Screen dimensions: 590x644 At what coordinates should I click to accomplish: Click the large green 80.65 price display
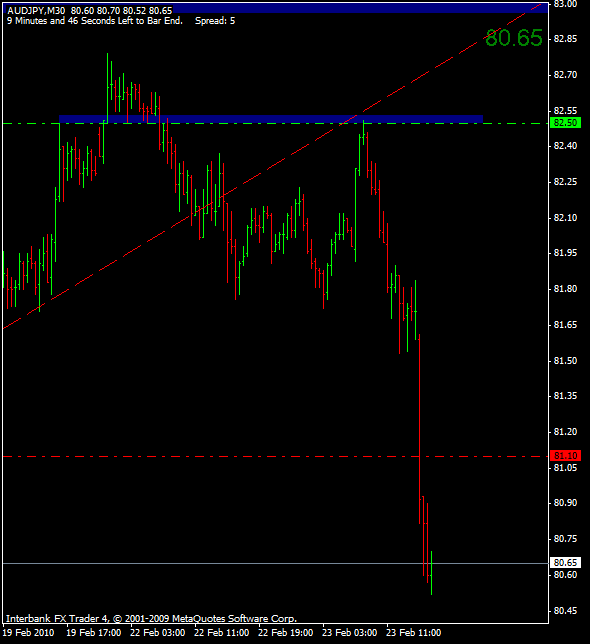pos(514,38)
